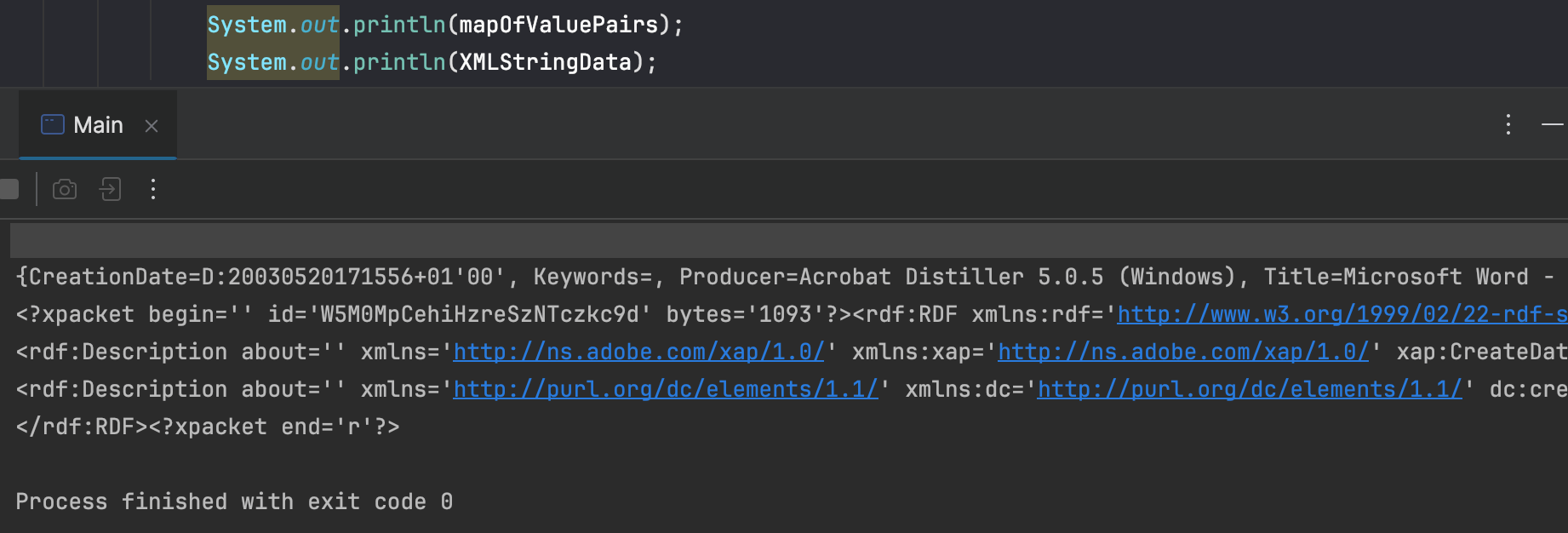
Task: Open the first ns.adobe.com/xap/1.0 link after xmlns=
Action: point(638,352)
